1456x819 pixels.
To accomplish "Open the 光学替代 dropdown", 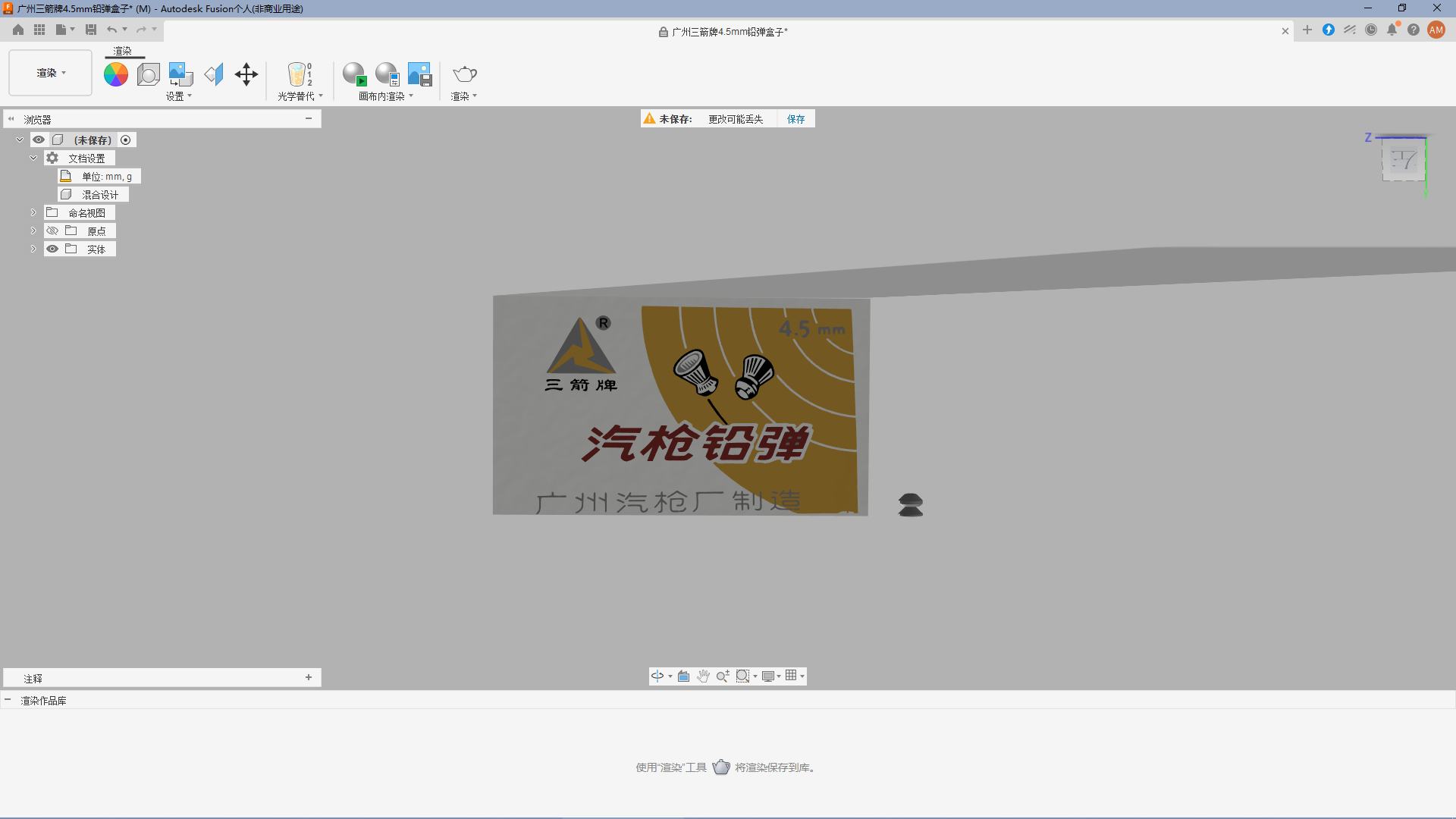I will pos(300,96).
